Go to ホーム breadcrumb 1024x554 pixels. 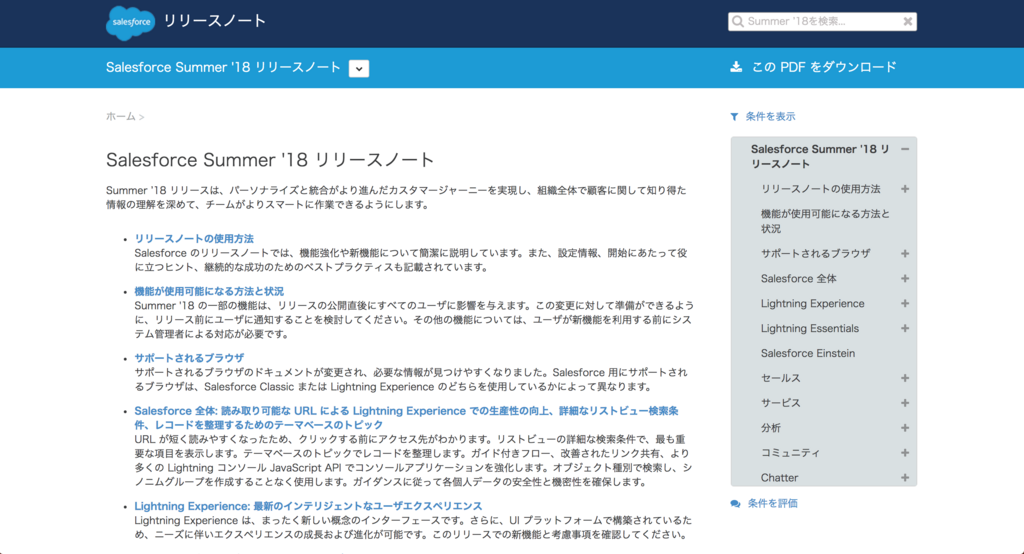[121, 116]
